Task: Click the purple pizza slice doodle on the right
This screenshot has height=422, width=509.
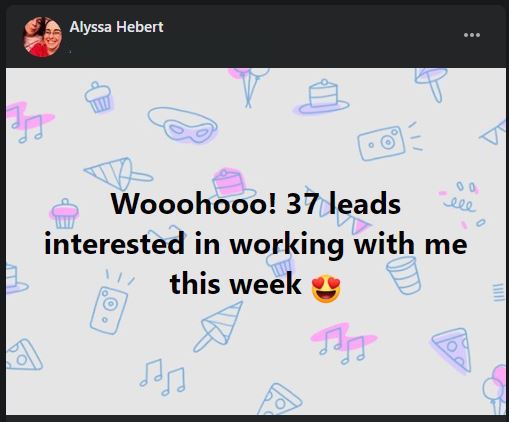Action: tap(452, 351)
